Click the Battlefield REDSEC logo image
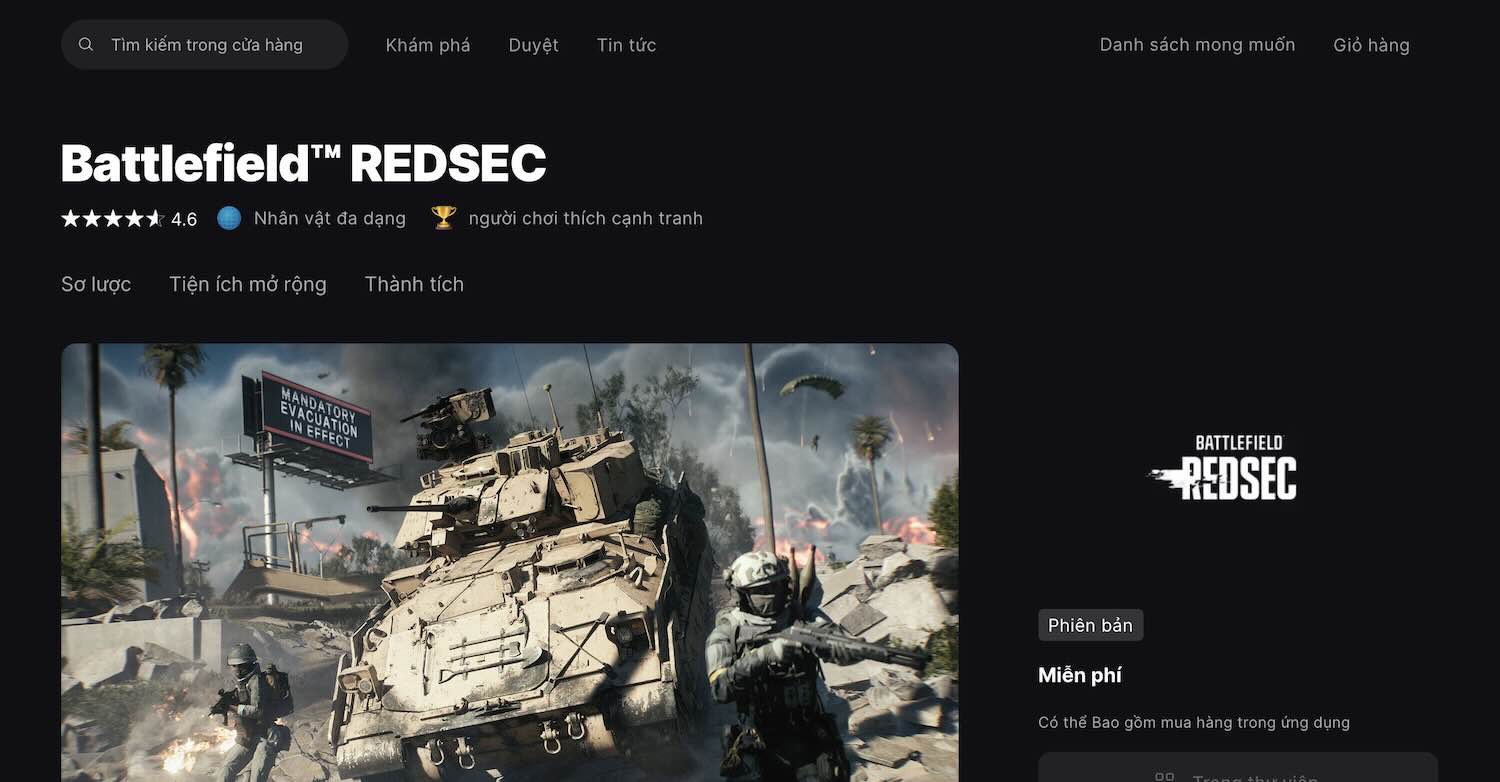This screenshot has height=782, width=1500. [x=1223, y=467]
